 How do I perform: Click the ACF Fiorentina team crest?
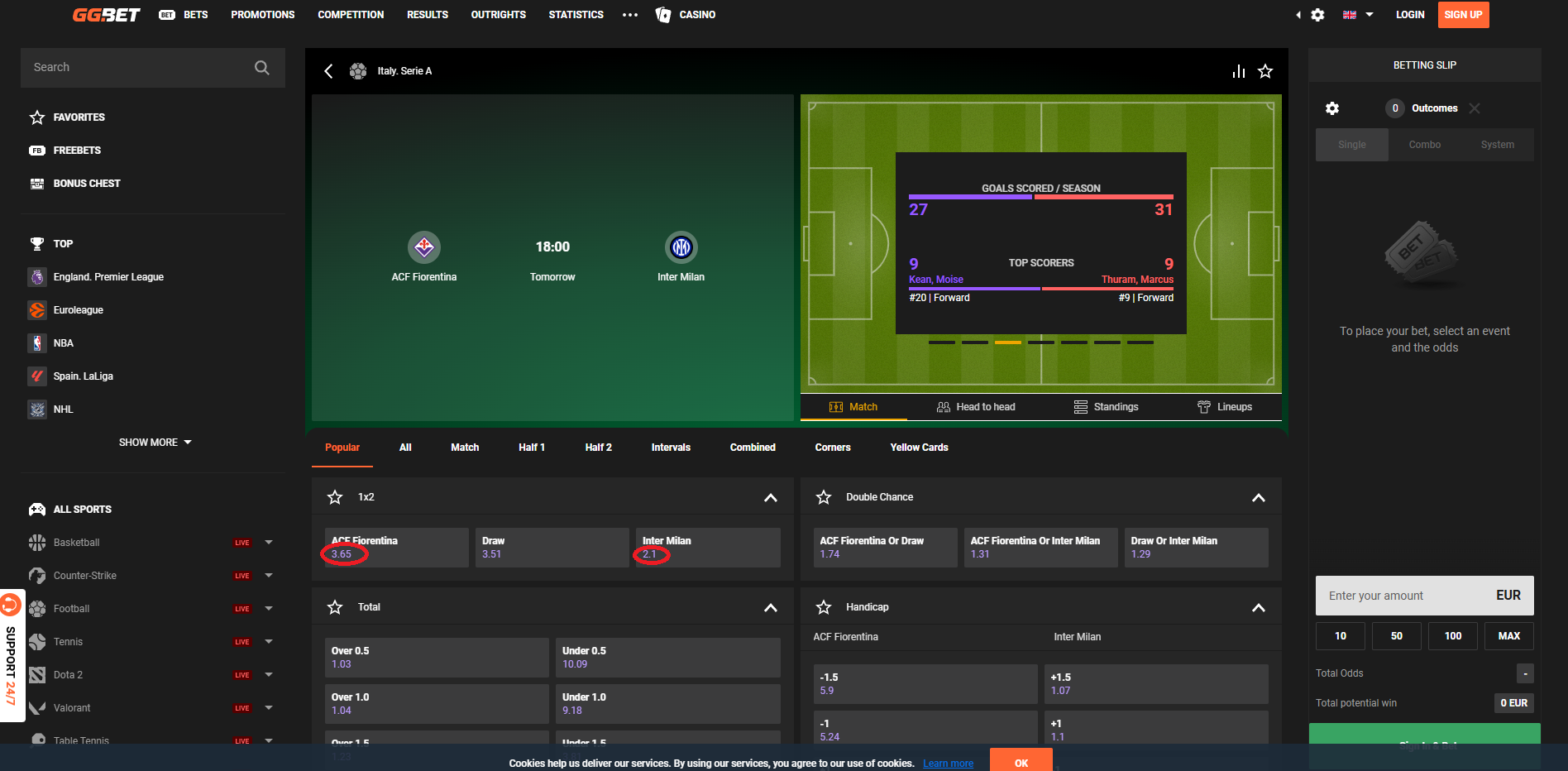[424, 247]
